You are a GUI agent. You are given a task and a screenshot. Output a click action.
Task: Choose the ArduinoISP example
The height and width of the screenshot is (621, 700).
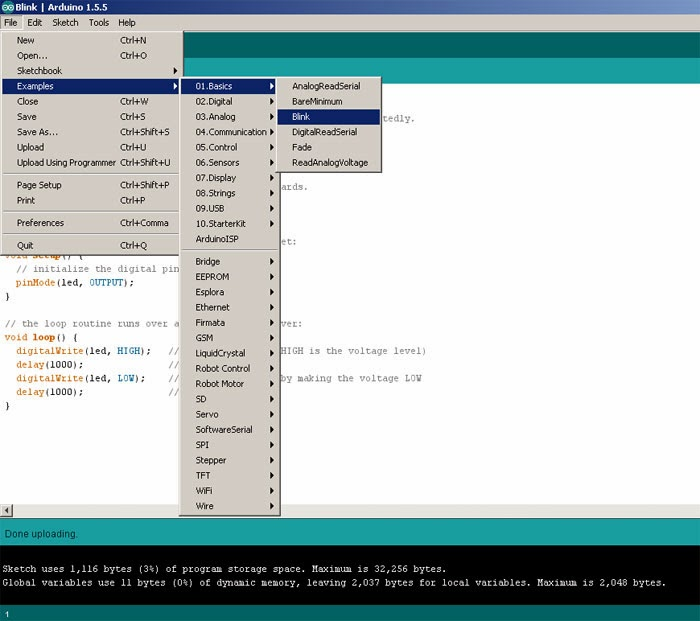pos(217,239)
